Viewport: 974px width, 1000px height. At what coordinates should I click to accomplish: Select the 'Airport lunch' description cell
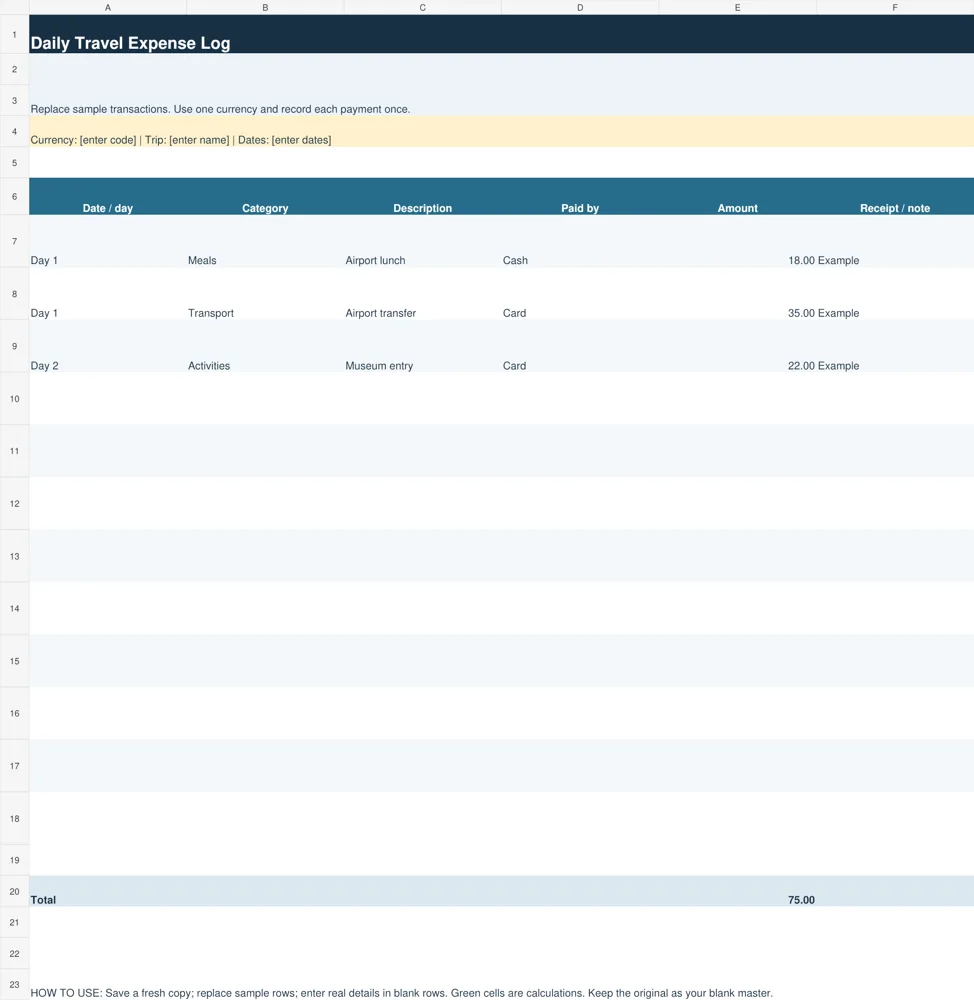point(423,242)
